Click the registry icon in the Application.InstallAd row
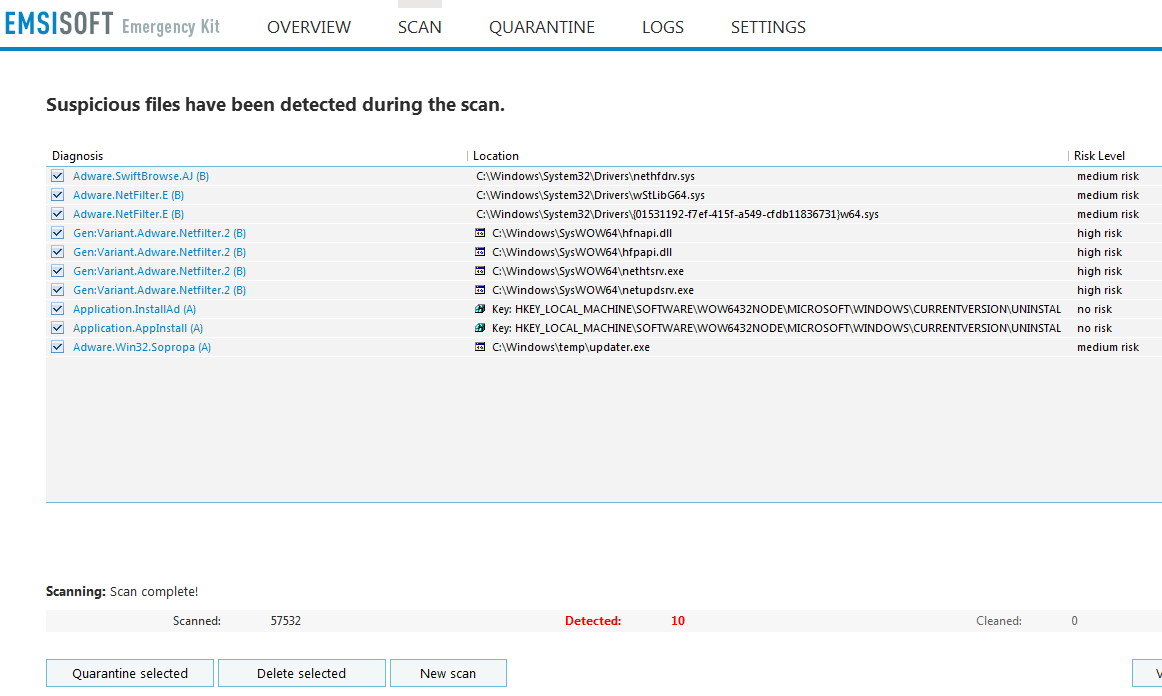 coord(480,309)
